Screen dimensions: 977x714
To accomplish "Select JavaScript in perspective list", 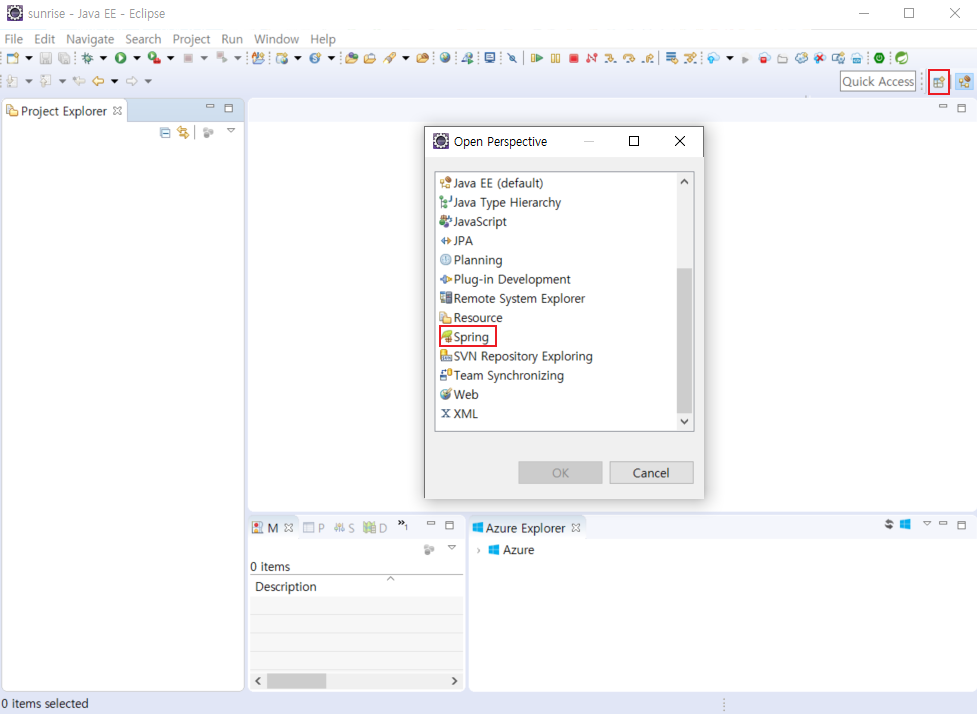I will (480, 222).
